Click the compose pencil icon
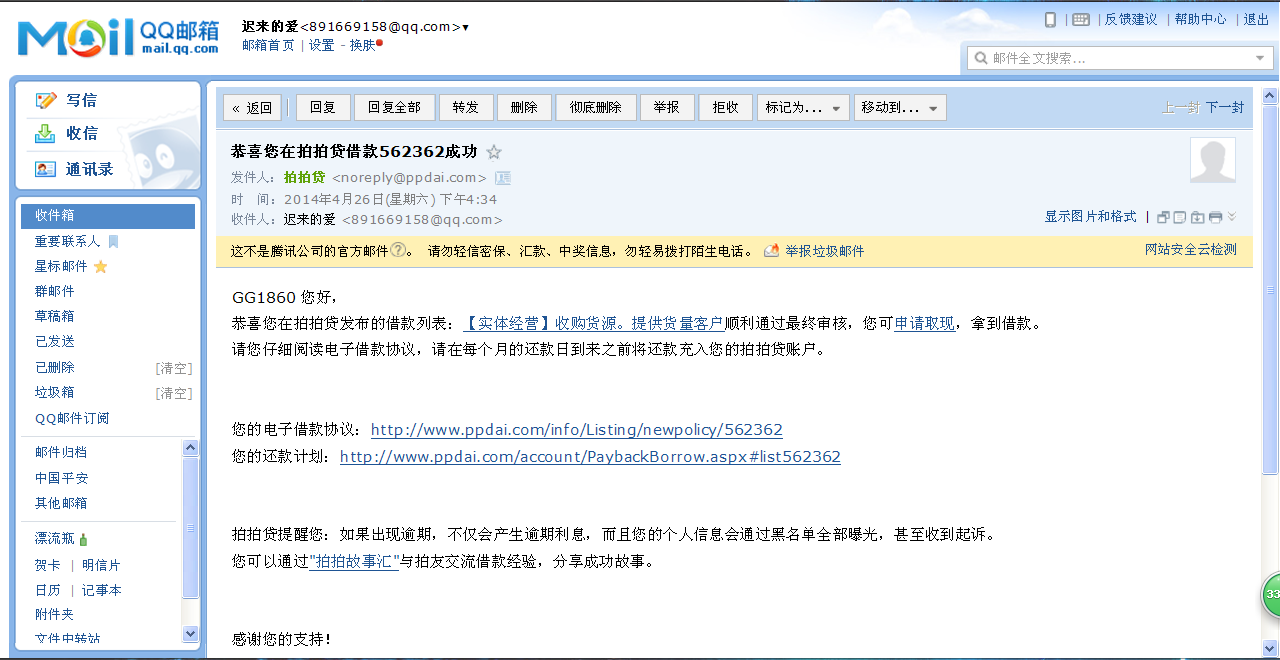 point(46,100)
